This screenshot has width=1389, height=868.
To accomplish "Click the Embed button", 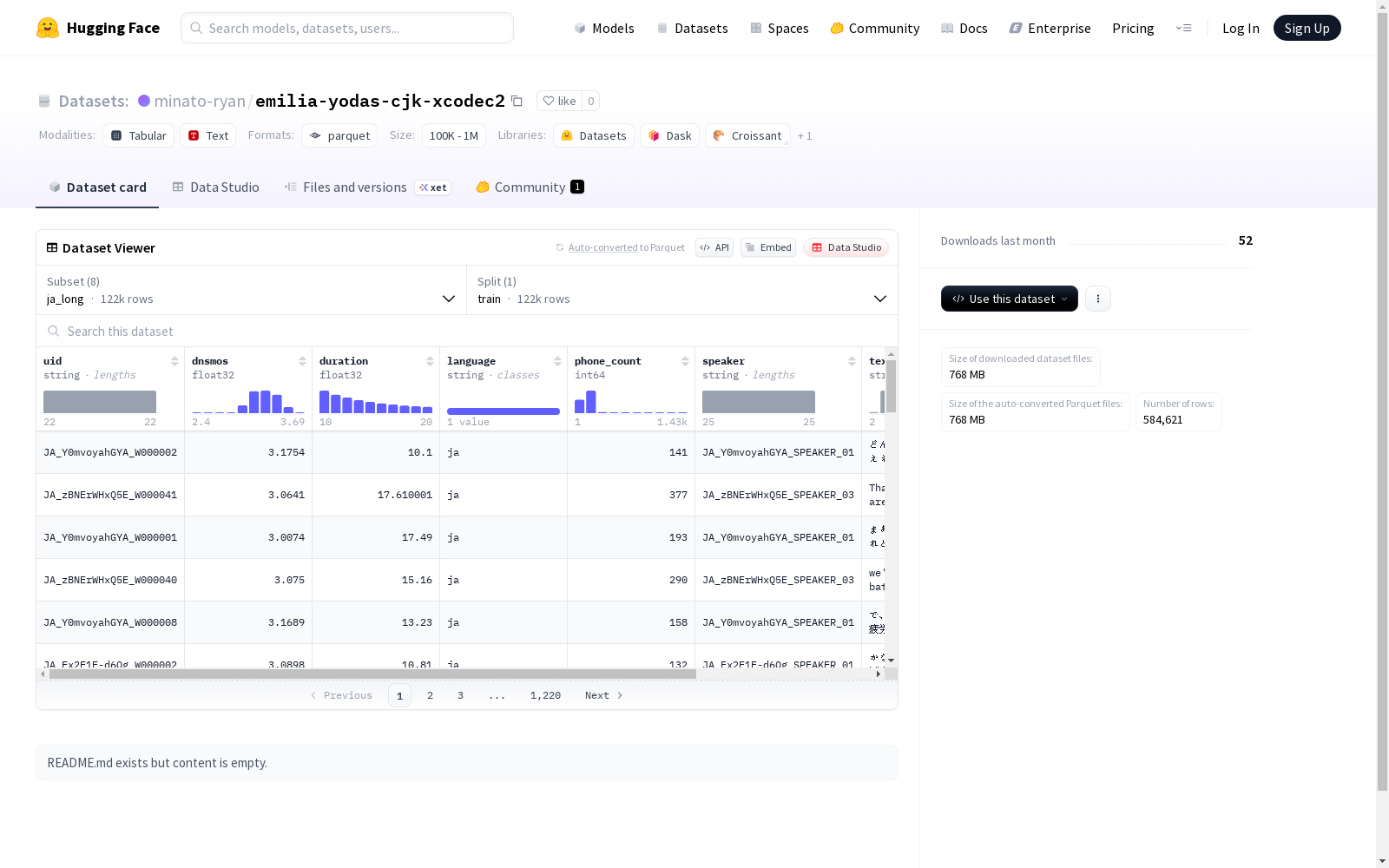I will click(x=768, y=247).
